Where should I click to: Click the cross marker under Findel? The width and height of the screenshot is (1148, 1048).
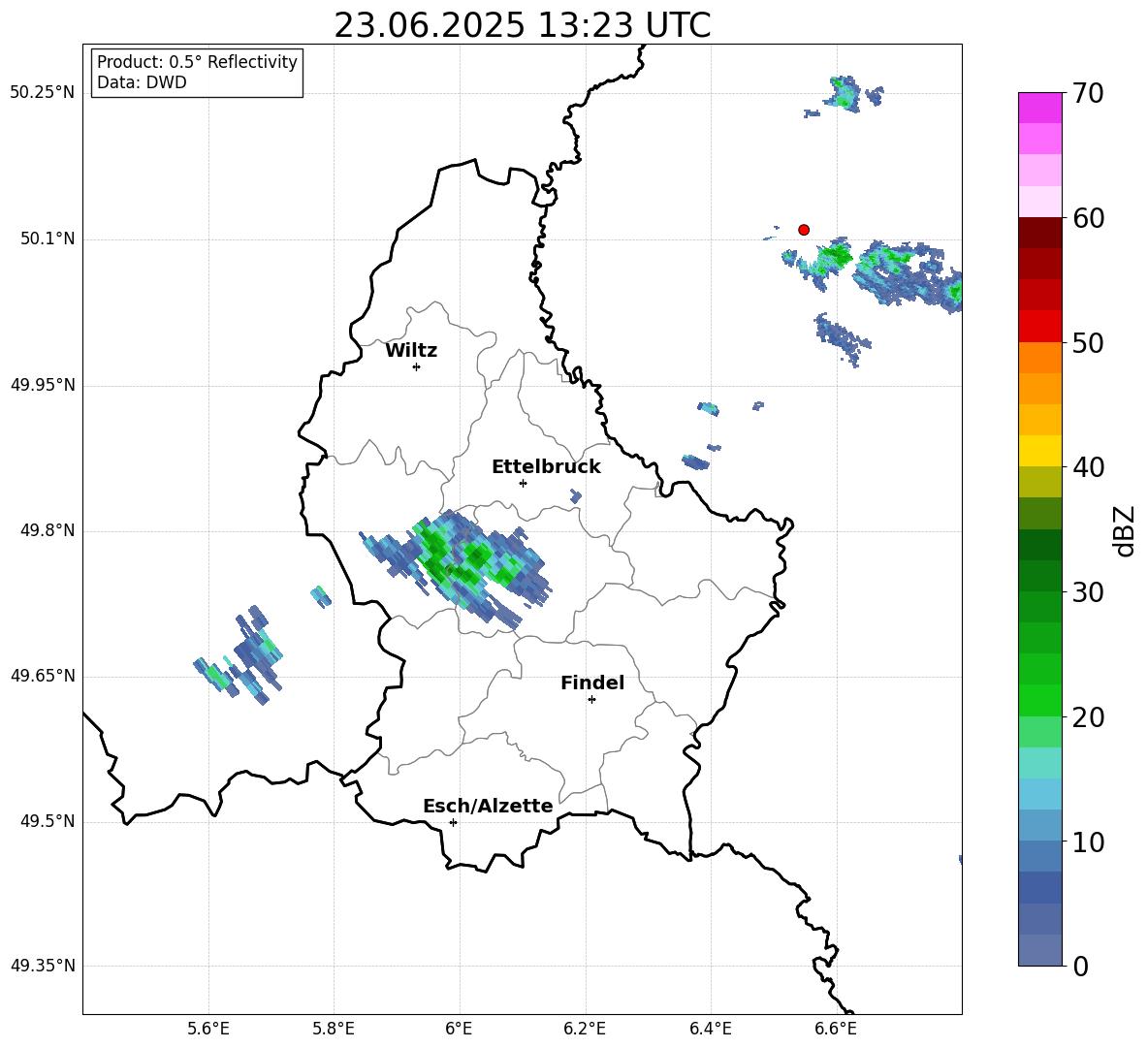tap(591, 700)
